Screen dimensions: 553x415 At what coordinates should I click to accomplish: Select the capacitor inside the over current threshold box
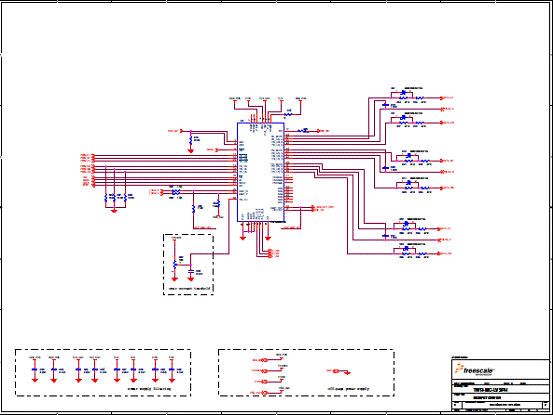(x=191, y=271)
